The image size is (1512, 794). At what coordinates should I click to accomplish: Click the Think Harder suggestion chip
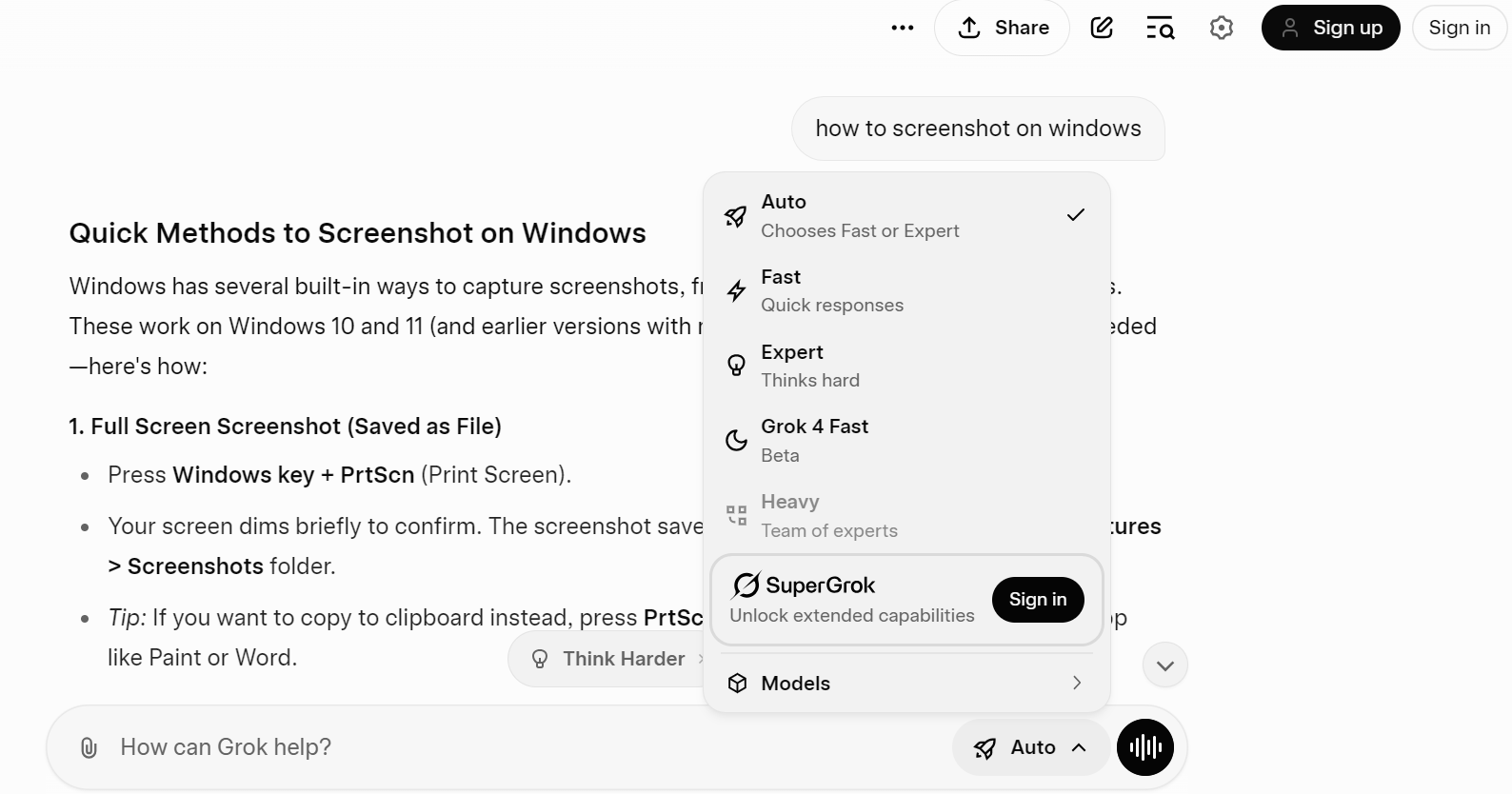tap(609, 659)
